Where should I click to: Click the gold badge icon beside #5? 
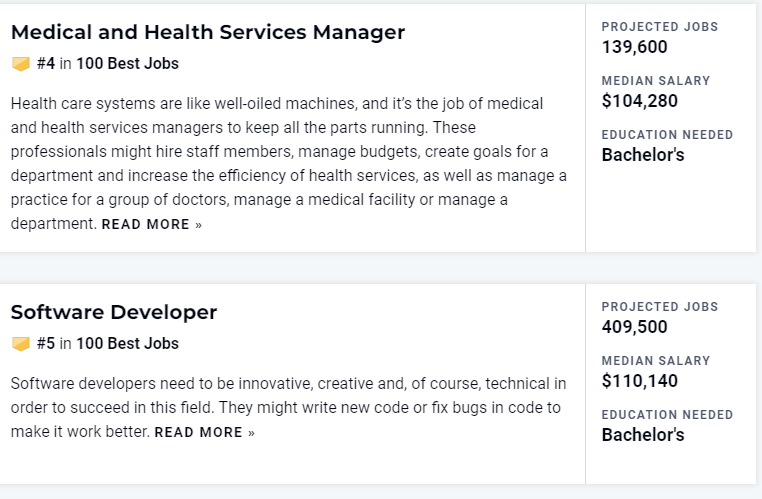(21, 344)
